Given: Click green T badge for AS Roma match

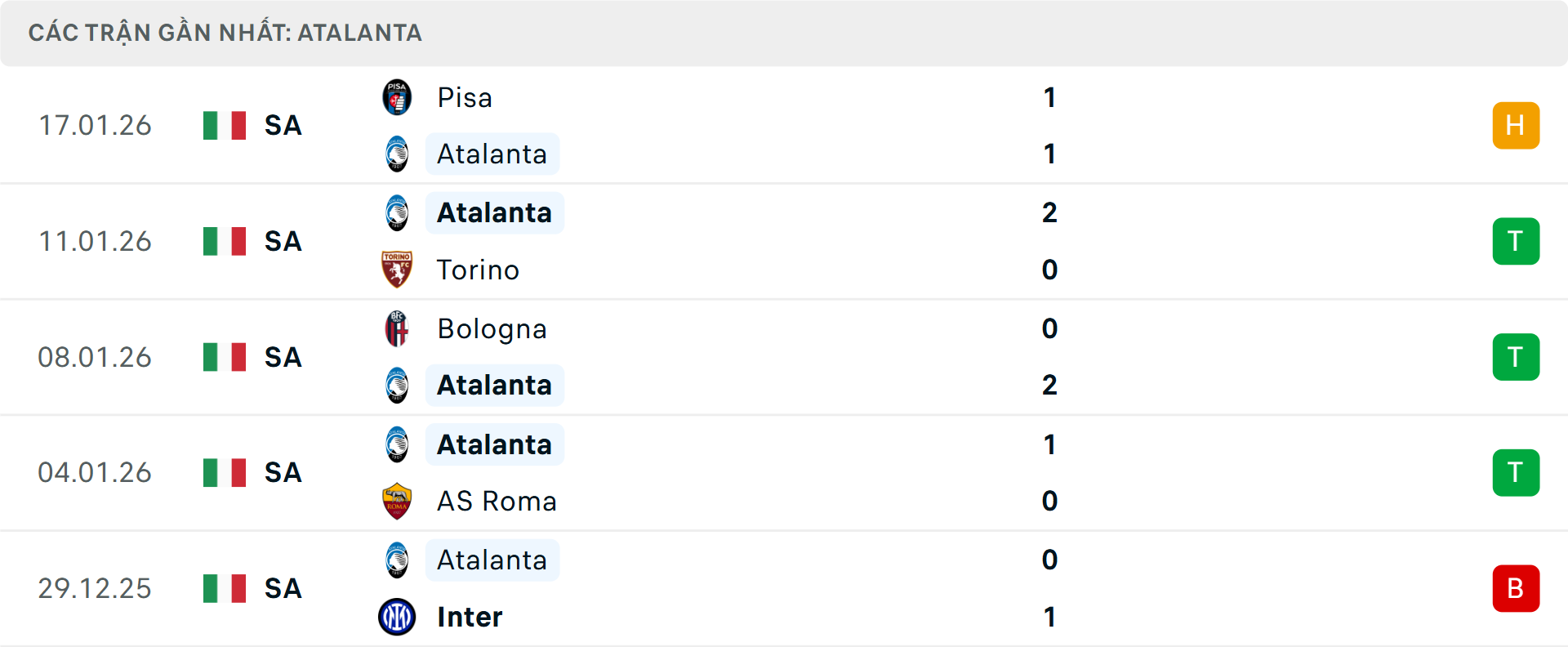Looking at the screenshot, I should (x=1515, y=472).
